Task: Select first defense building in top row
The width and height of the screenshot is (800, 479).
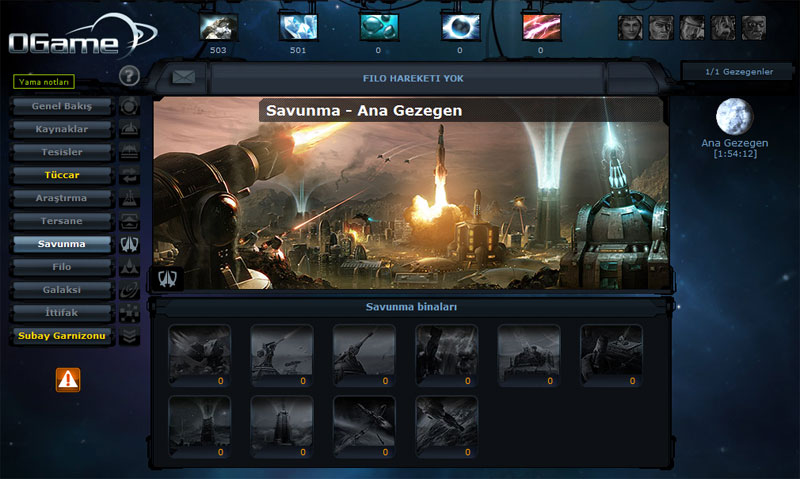Action: (199, 356)
